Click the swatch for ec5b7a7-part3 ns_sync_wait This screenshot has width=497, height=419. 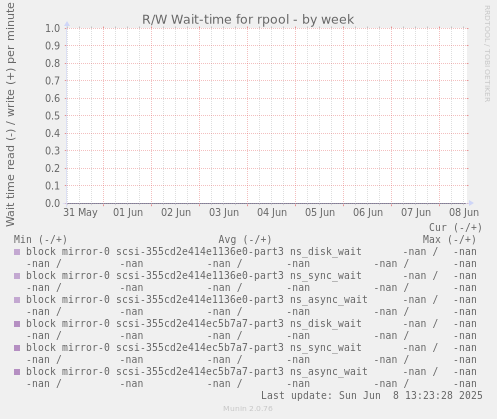click(17, 348)
